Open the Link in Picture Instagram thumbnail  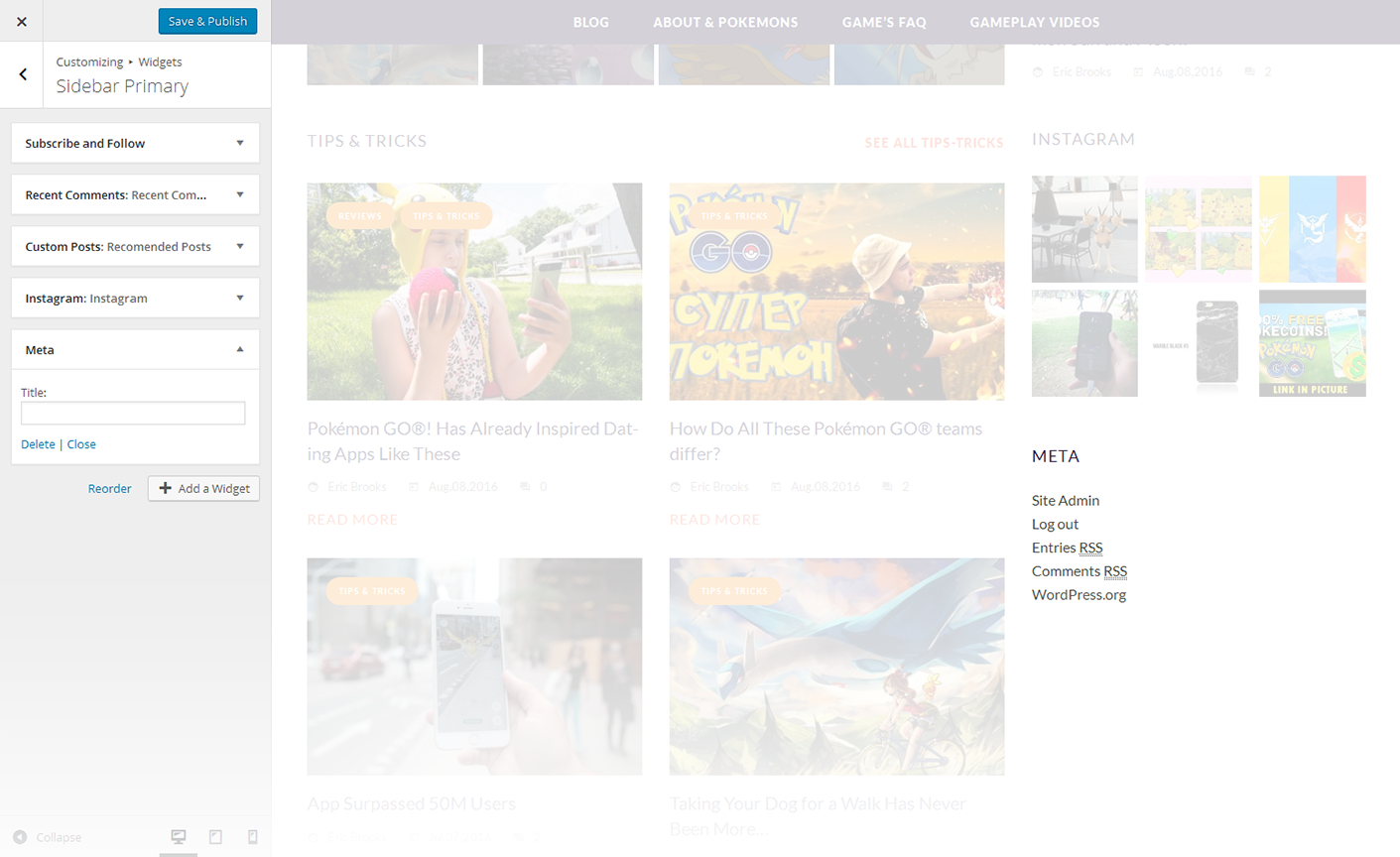pyautogui.click(x=1312, y=343)
